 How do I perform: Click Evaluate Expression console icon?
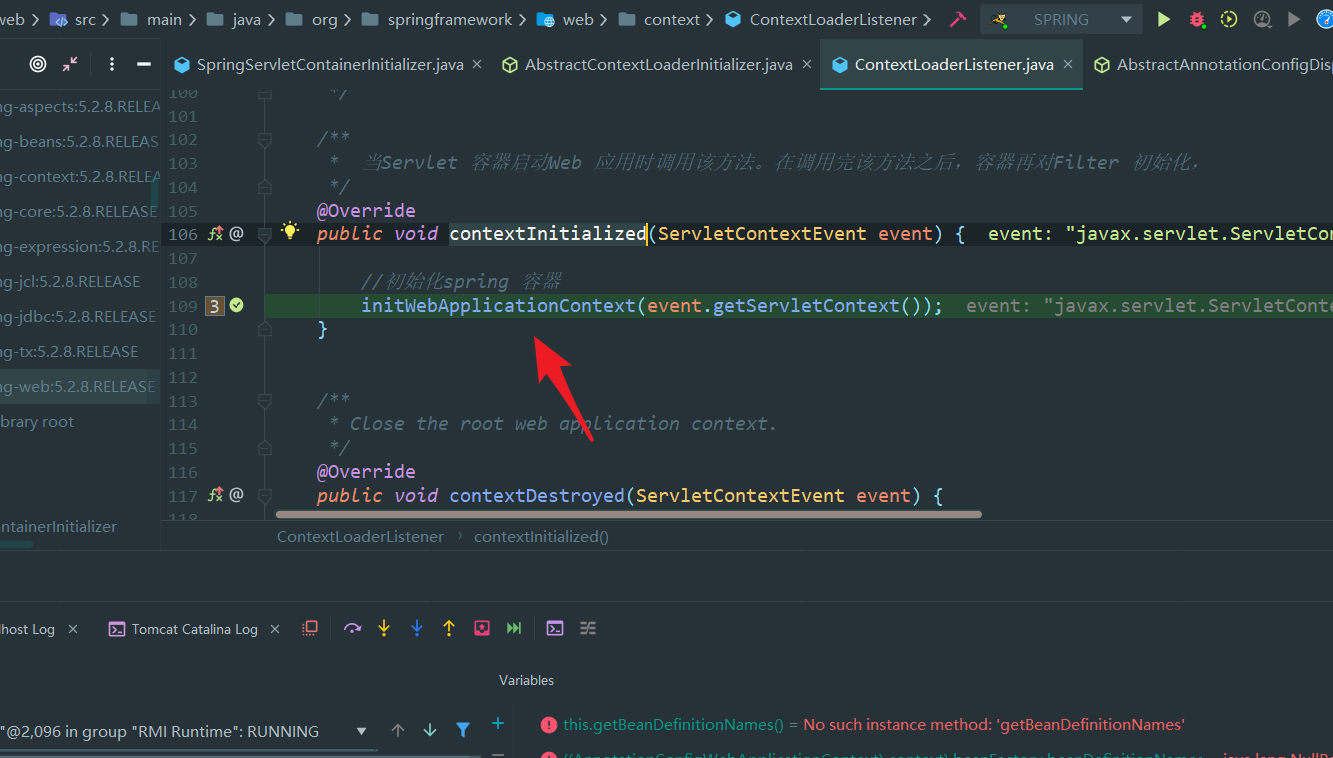click(555, 628)
